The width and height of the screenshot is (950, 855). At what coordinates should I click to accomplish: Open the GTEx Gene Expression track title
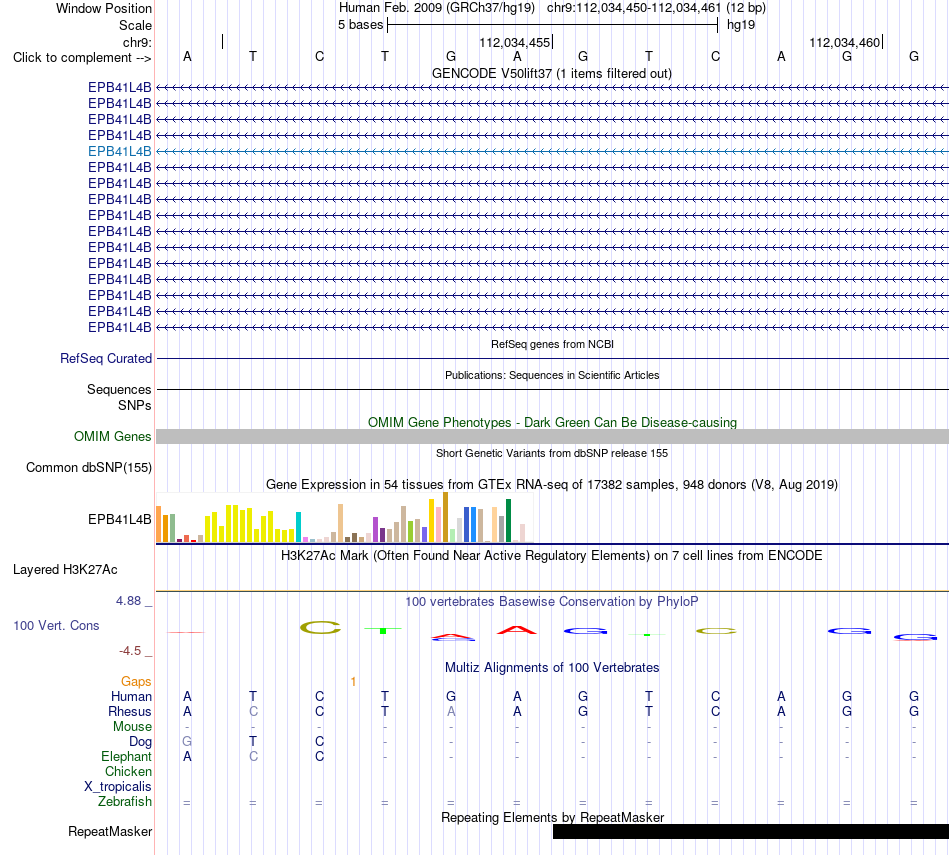552,485
